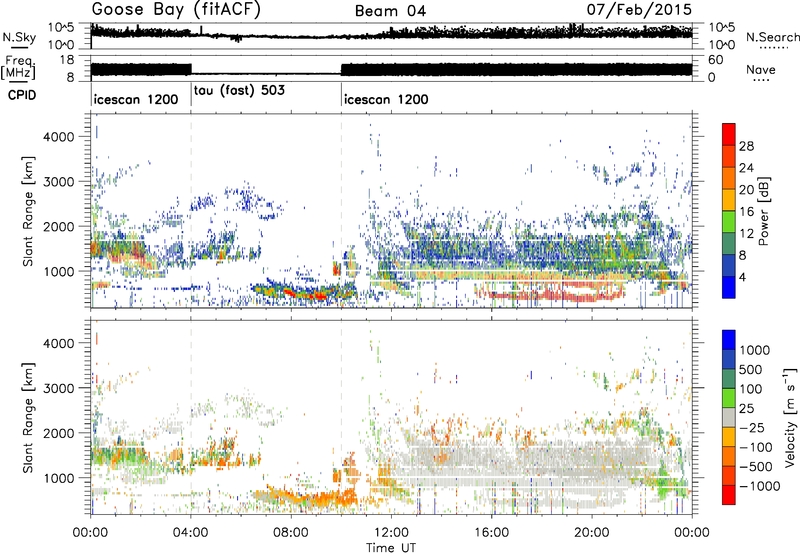The height and width of the screenshot is (554, 800).
Task: Click 'Slant Range [km]' label of Velocity panel
Action: click(28, 418)
